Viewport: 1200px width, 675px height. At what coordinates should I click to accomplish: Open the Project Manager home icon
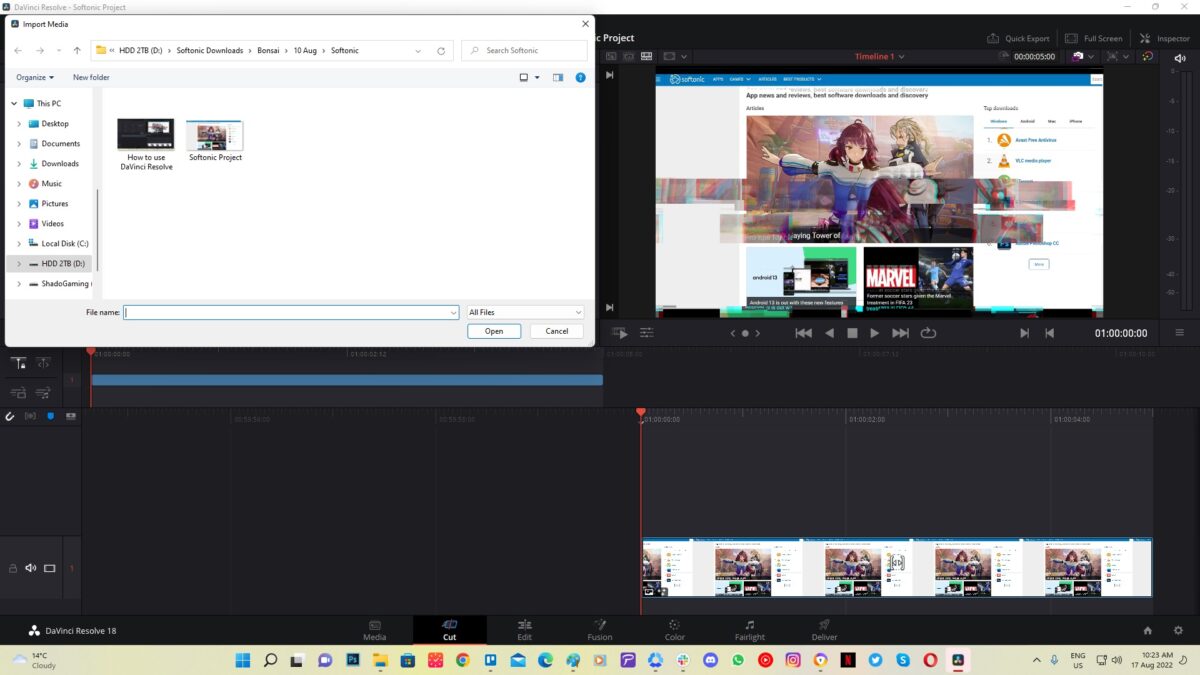[x=1147, y=631]
